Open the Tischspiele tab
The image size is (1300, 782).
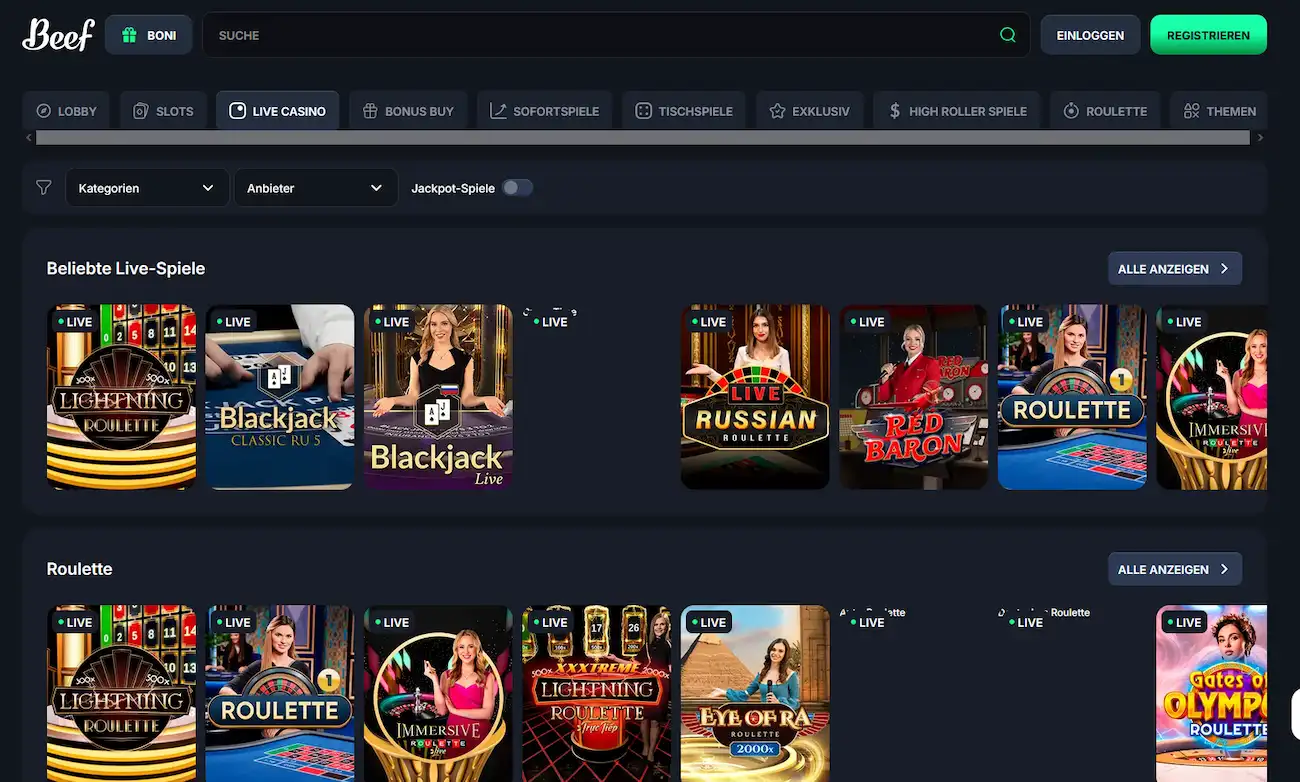684,111
